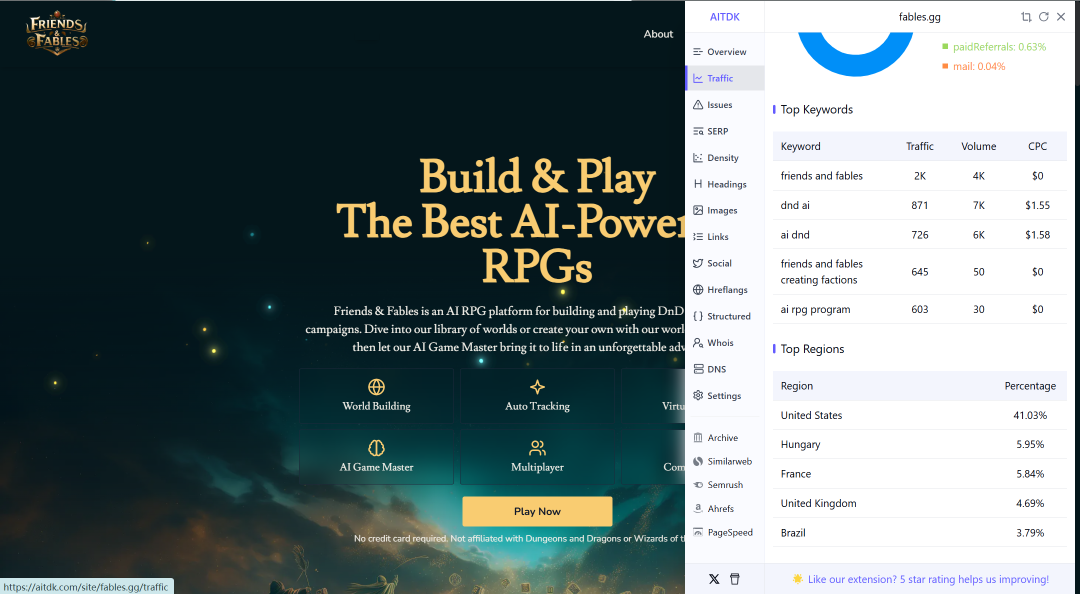This screenshot has height=594, width=1080.
Task: Click the 41.03% percentage value
Action: tap(1030, 416)
